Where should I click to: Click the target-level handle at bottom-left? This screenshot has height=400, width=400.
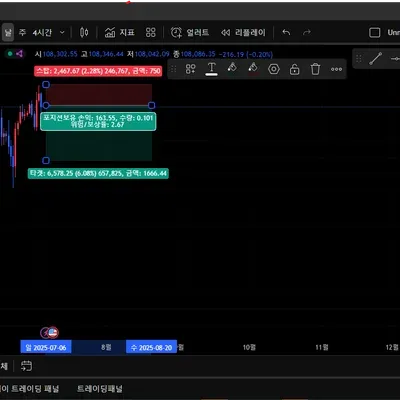(46, 161)
